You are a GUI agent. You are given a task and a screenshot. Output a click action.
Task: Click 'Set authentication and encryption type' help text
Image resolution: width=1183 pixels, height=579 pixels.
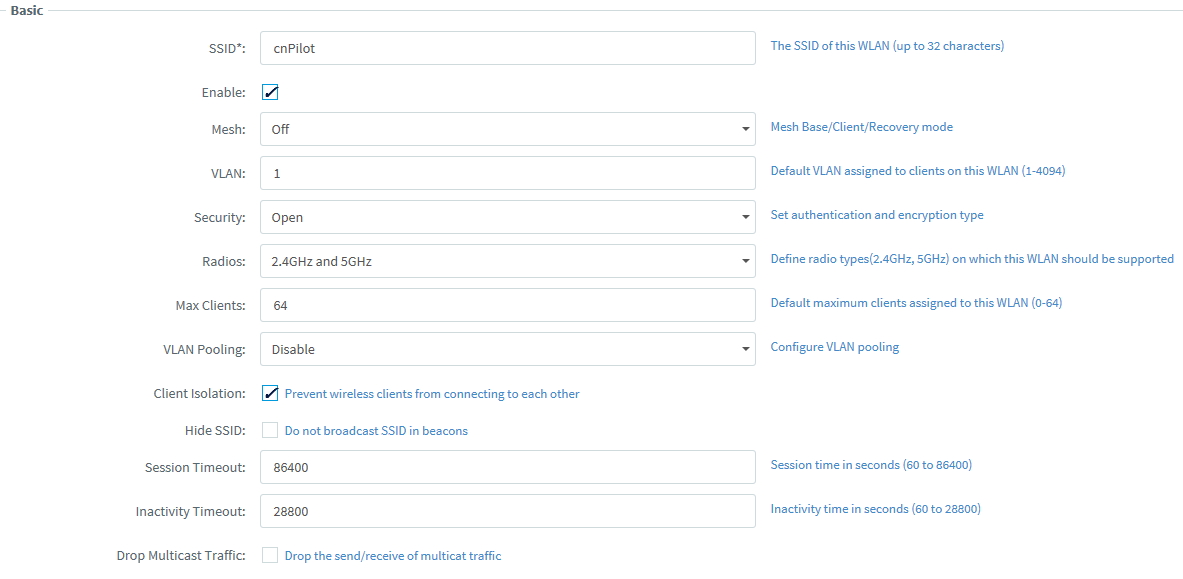point(877,215)
